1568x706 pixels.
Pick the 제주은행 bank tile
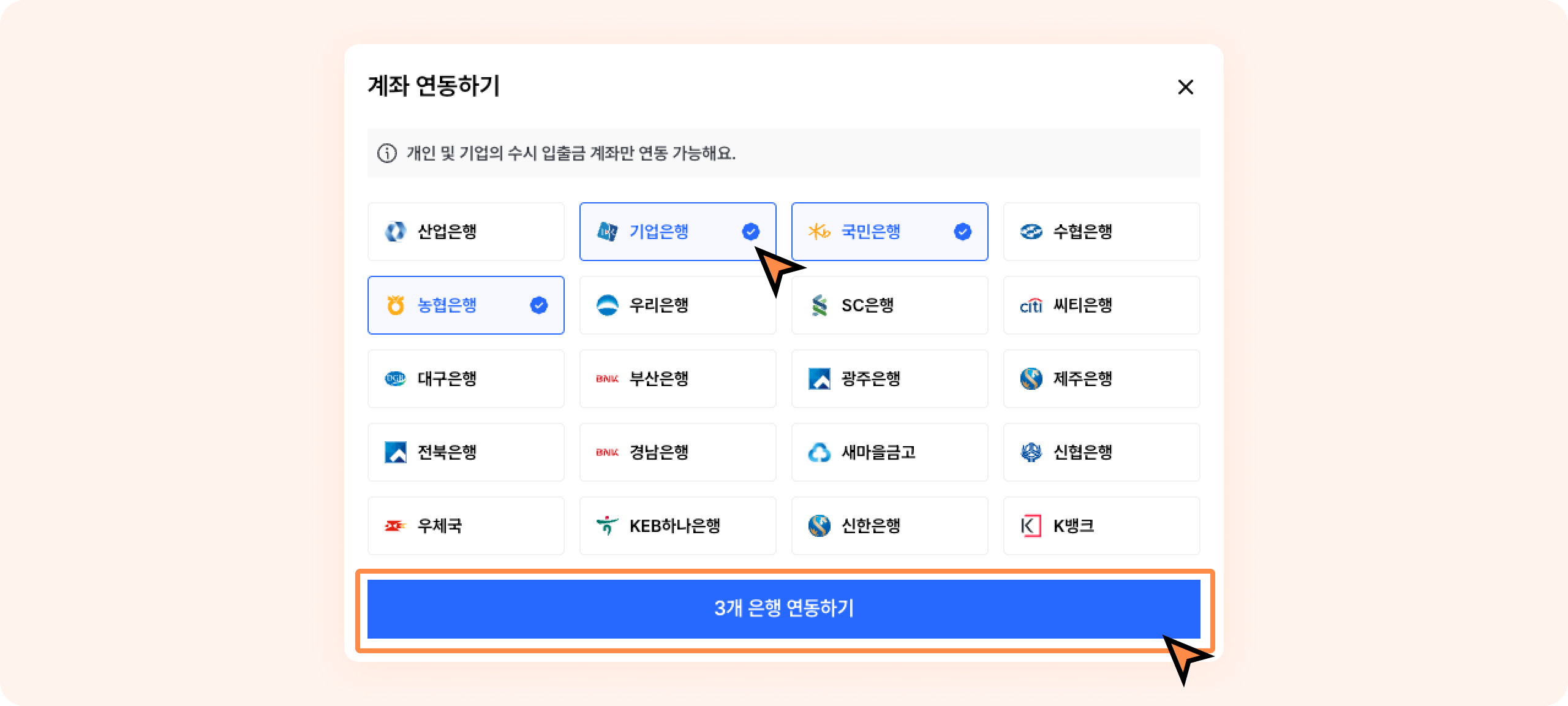click(1101, 379)
